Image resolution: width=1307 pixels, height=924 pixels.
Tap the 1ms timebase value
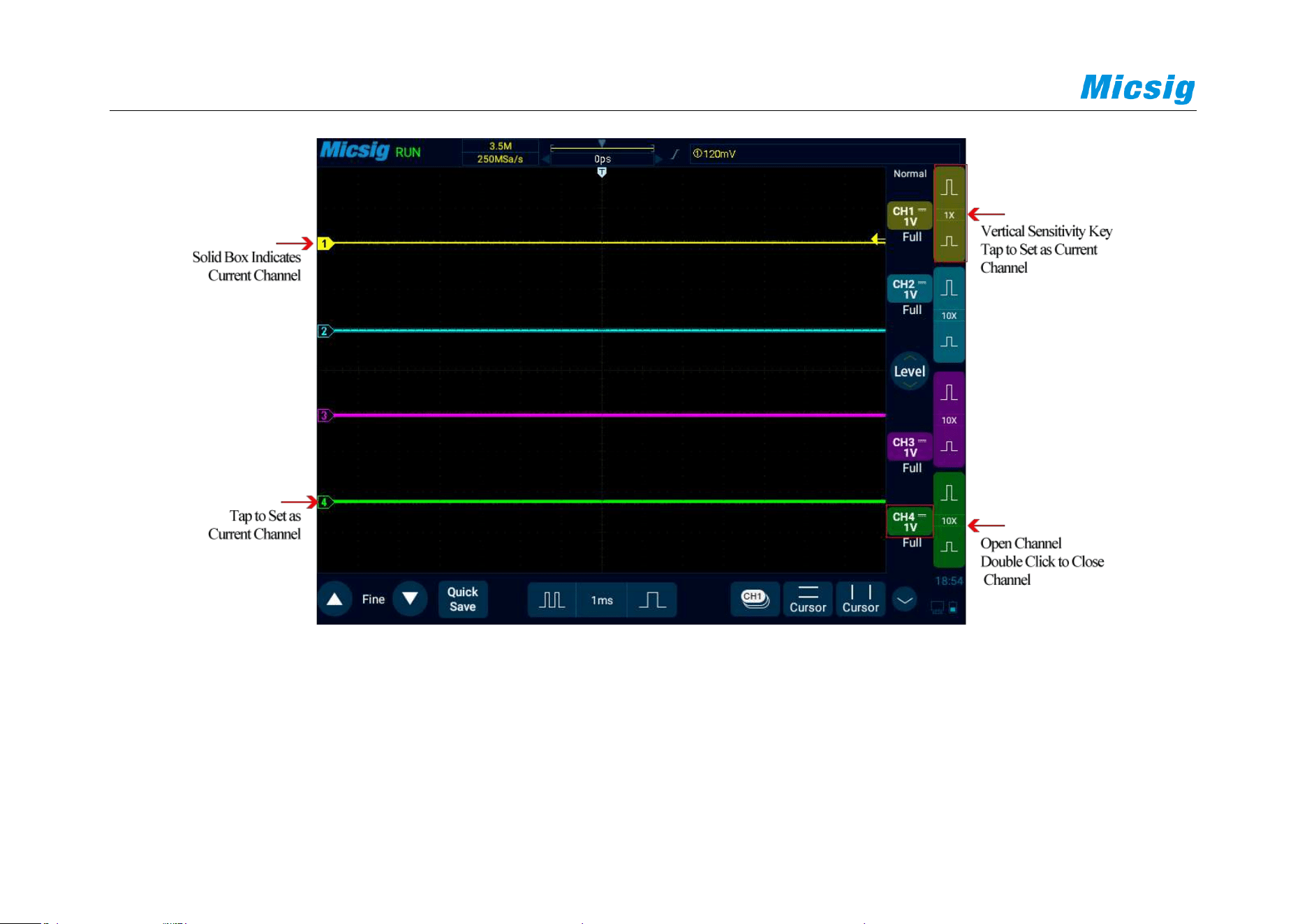pyautogui.click(x=602, y=600)
